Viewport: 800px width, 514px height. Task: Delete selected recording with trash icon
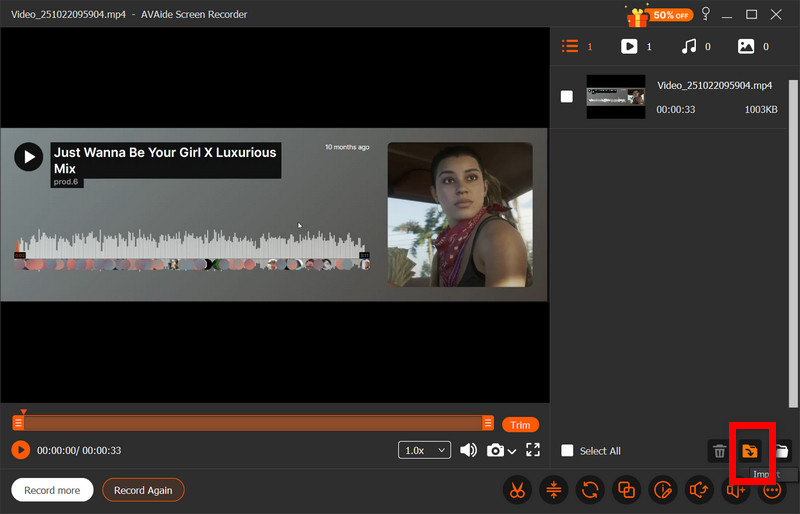point(719,451)
